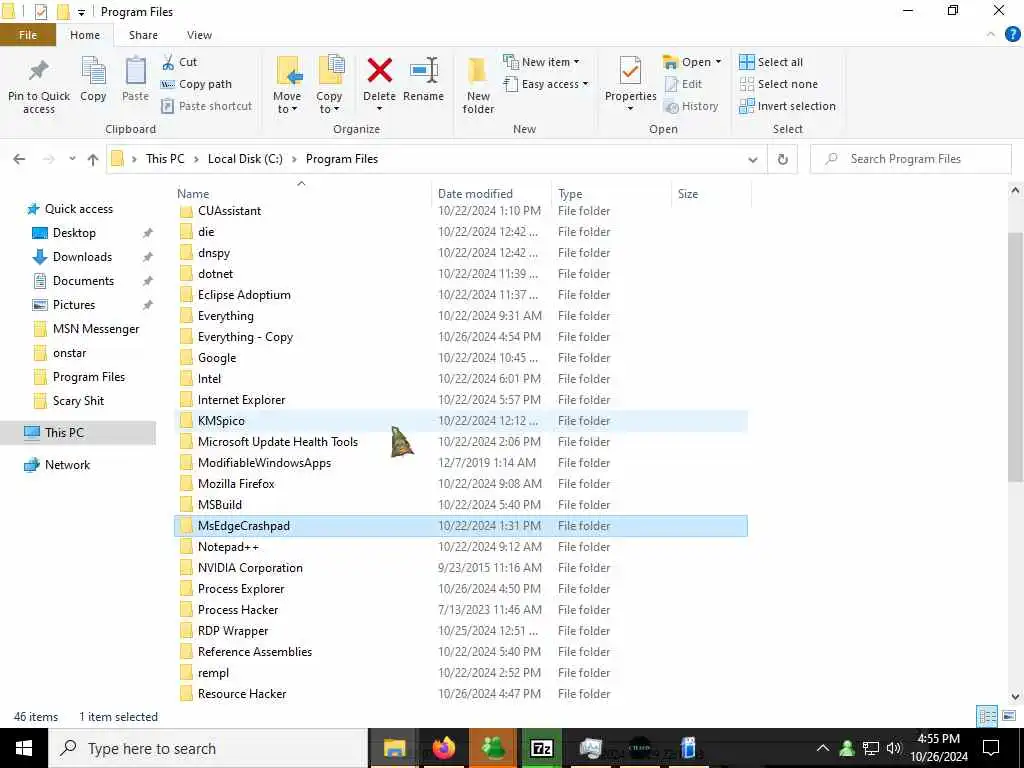
Task: Click Select all
Action: point(771,62)
